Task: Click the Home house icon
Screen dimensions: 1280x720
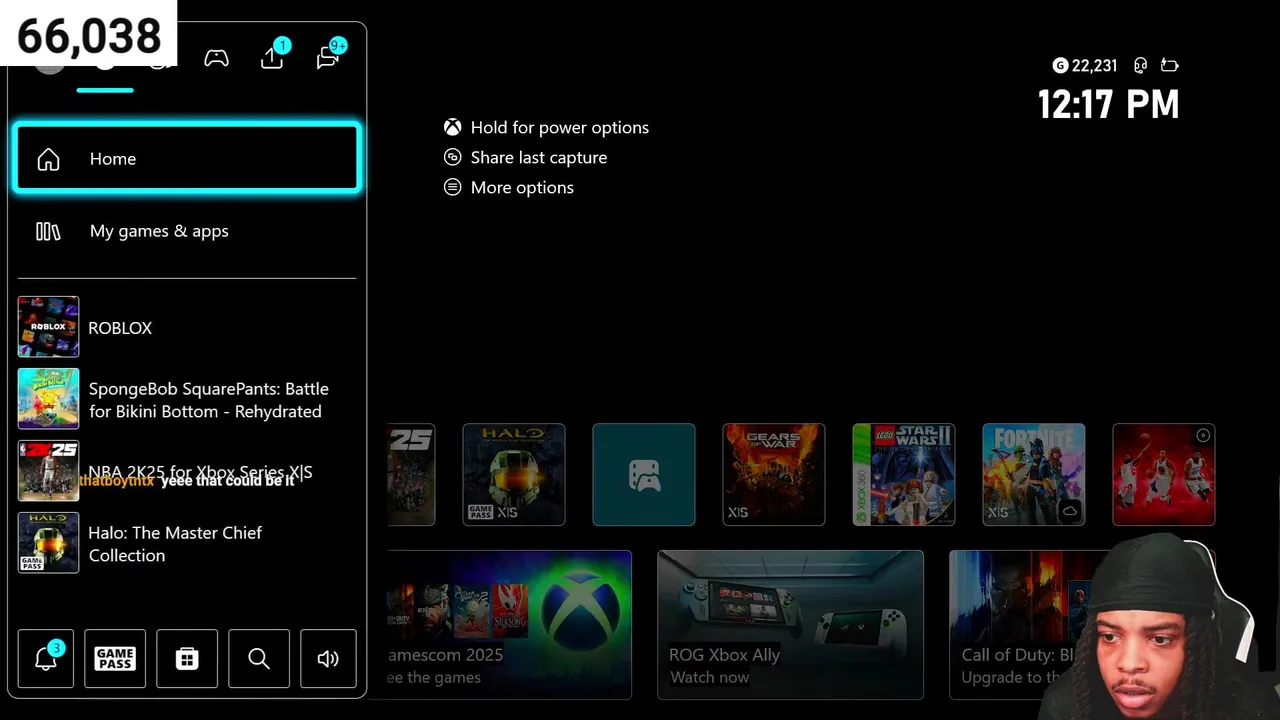Action: click(x=48, y=159)
